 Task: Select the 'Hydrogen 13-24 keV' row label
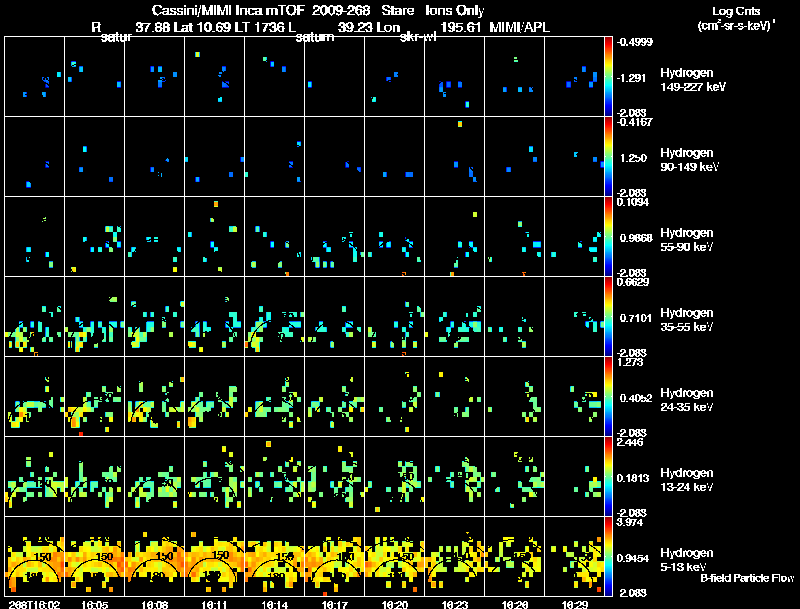pyautogui.click(x=687, y=480)
